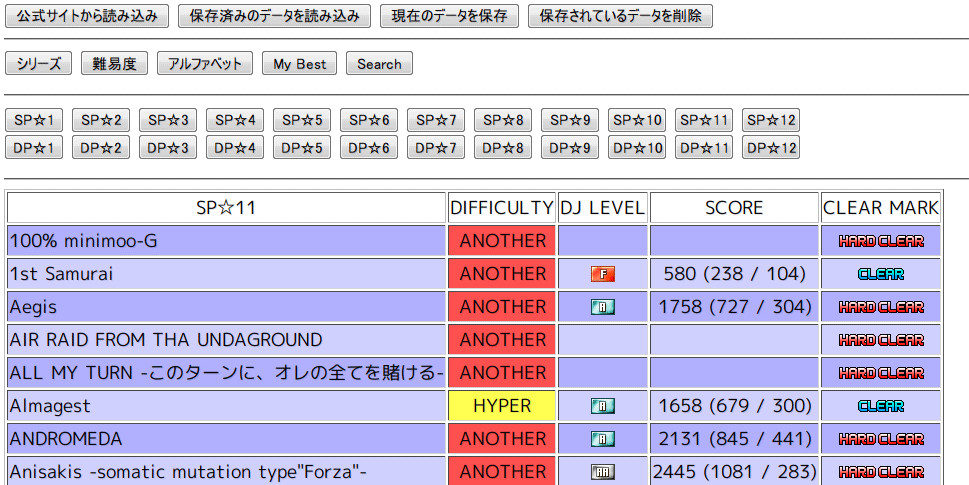Select the DP☆11 level button
The width and height of the screenshot is (969, 485).
tap(704, 147)
